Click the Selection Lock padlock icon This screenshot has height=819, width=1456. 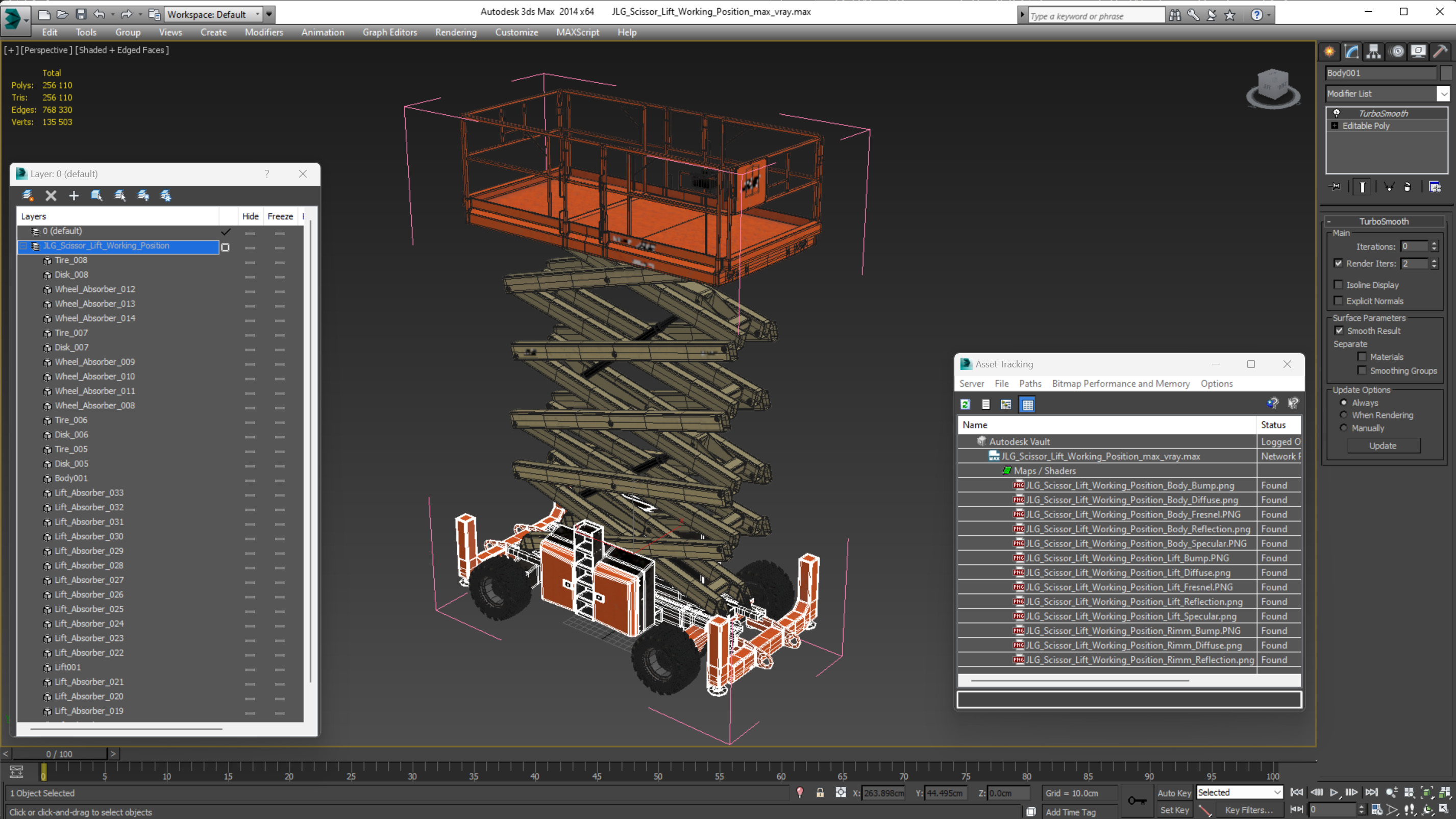point(820,793)
